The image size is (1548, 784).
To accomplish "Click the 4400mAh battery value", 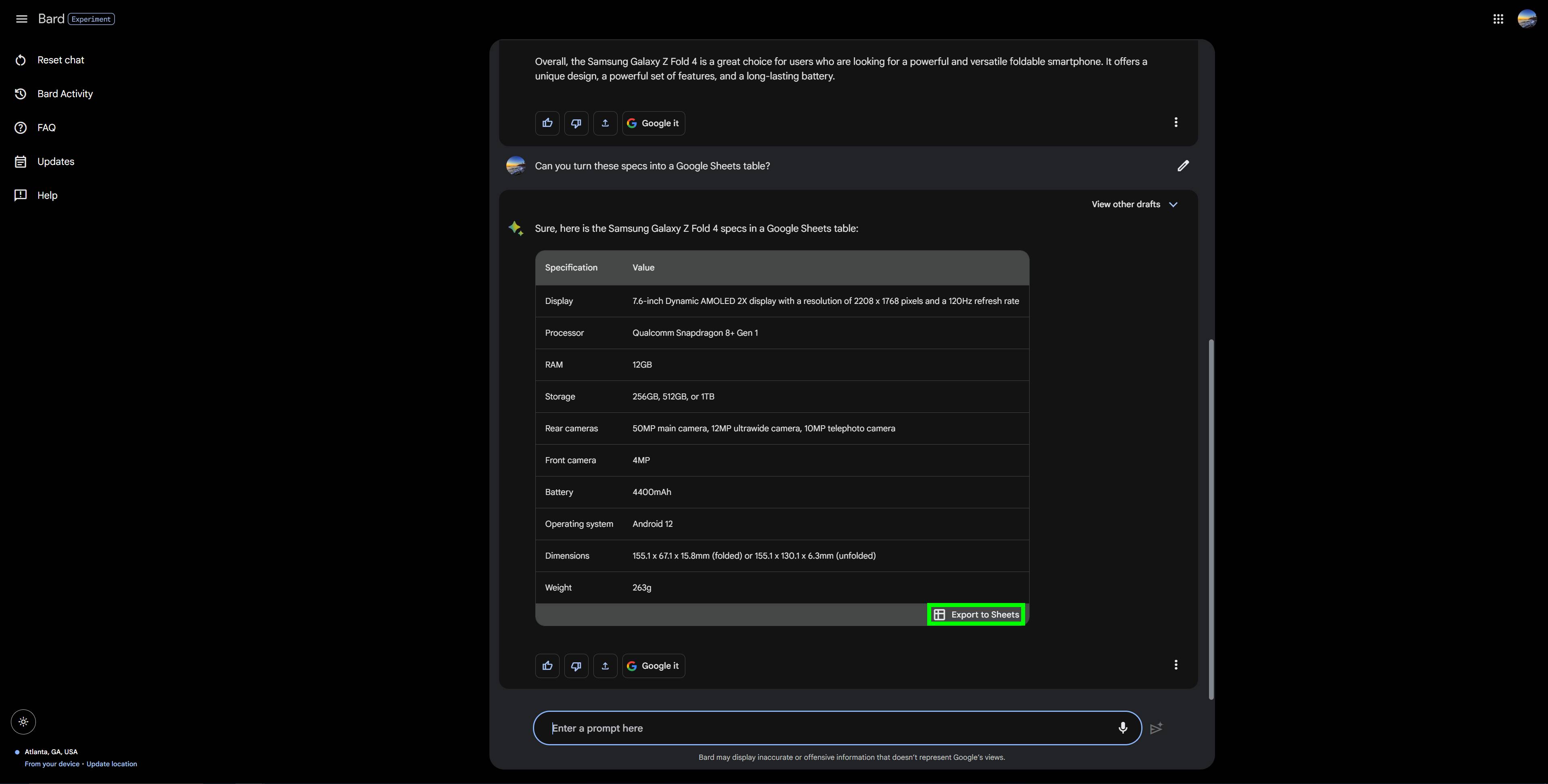I will coord(651,492).
